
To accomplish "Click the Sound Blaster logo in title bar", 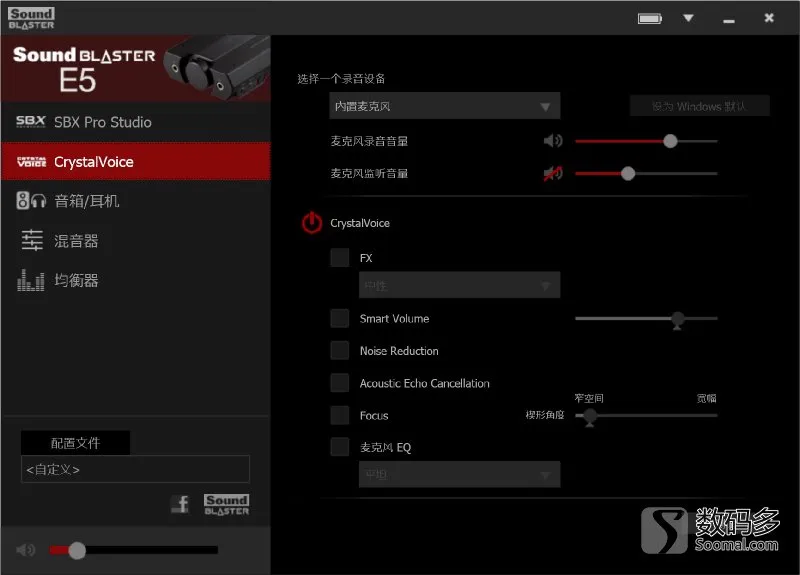I will [x=31, y=18].
